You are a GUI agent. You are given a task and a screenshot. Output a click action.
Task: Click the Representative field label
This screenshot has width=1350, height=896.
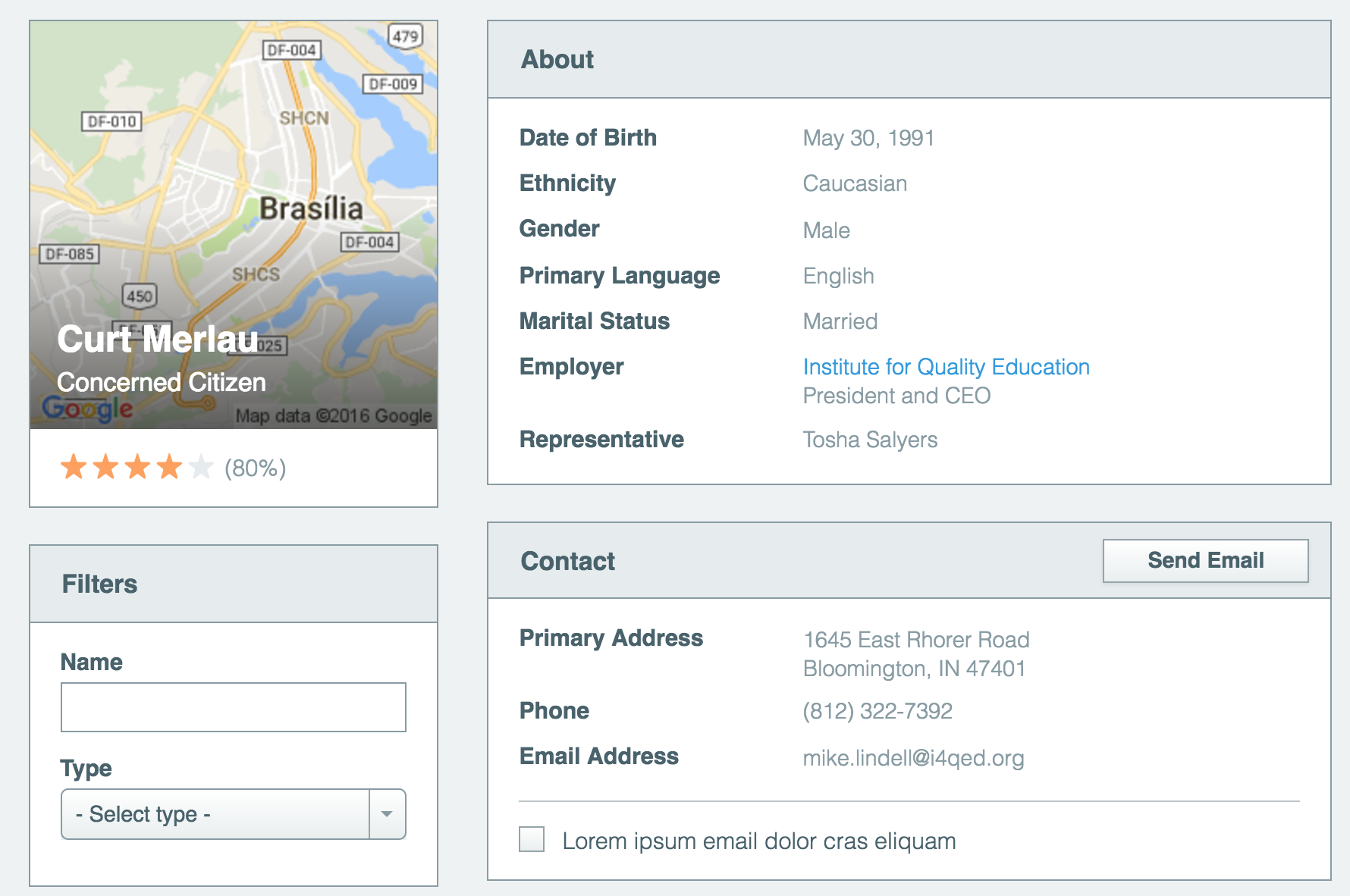601,439
